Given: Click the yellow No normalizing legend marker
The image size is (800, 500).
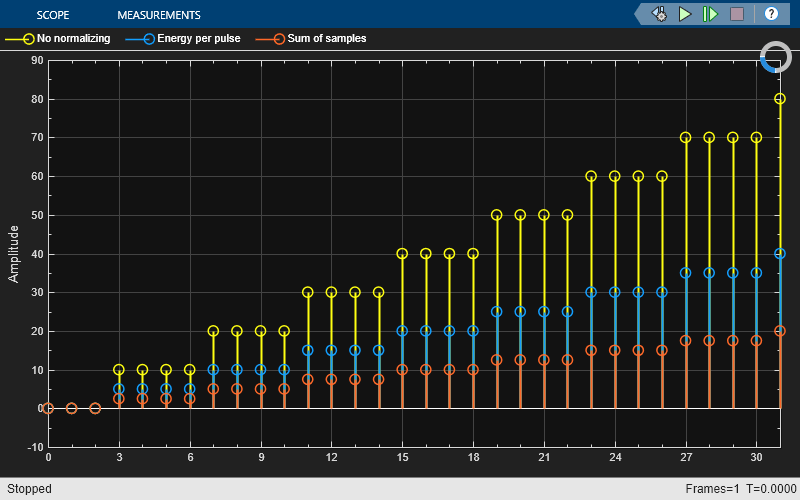Looking at the screenshot, I should (x=26, y=39).
